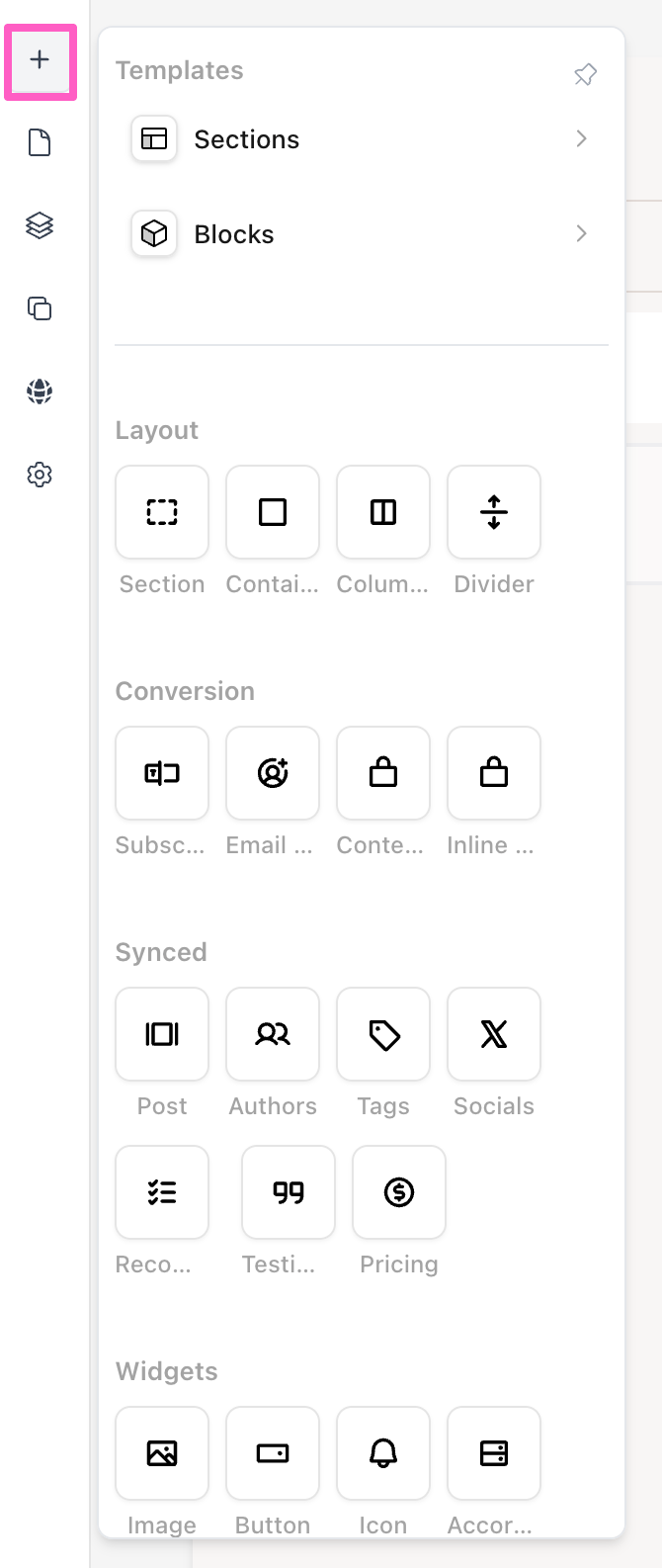Image resolution: width=662 pixels, height=1568 pixels.
Task: Expand the Blocks templates row
Action: point(362,234)
